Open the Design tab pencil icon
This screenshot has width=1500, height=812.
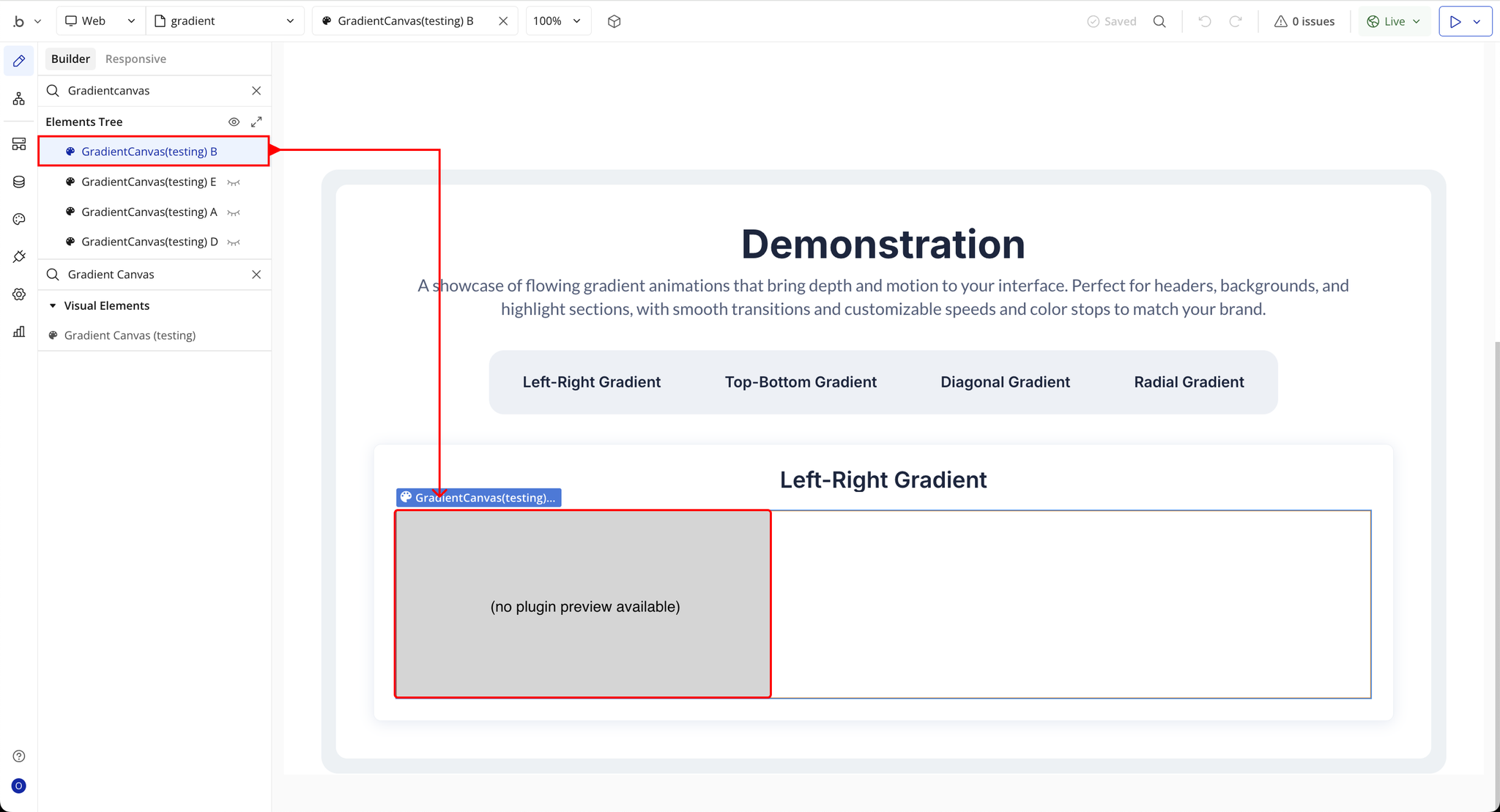[x=19, y=61]
